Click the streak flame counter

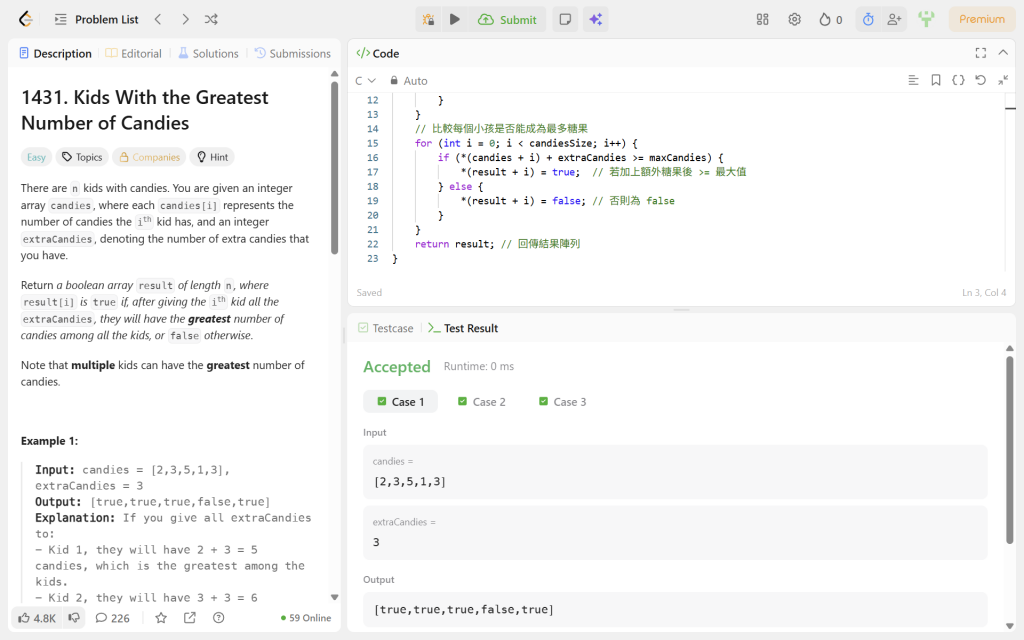click(x=831, y=20)
